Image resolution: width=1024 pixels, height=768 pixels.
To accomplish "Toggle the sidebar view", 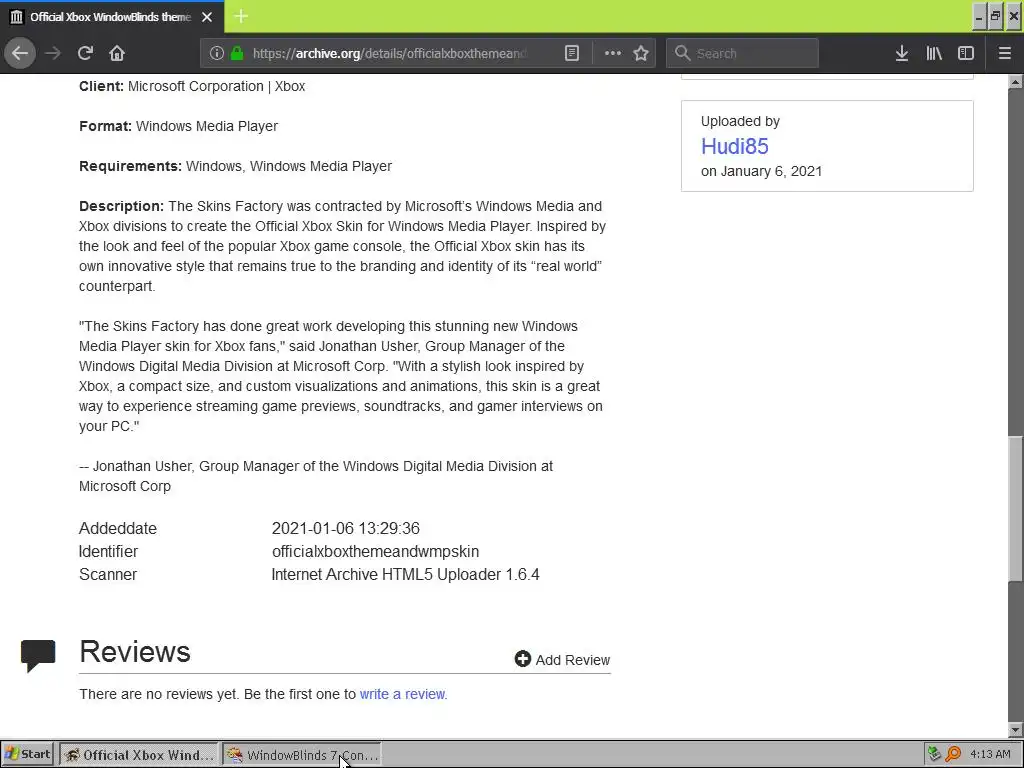I will click(x=966, y=53).
